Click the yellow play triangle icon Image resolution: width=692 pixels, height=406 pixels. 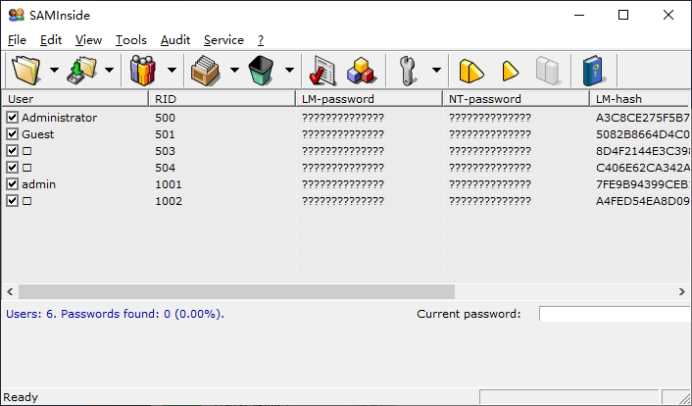tap(510, 71)
